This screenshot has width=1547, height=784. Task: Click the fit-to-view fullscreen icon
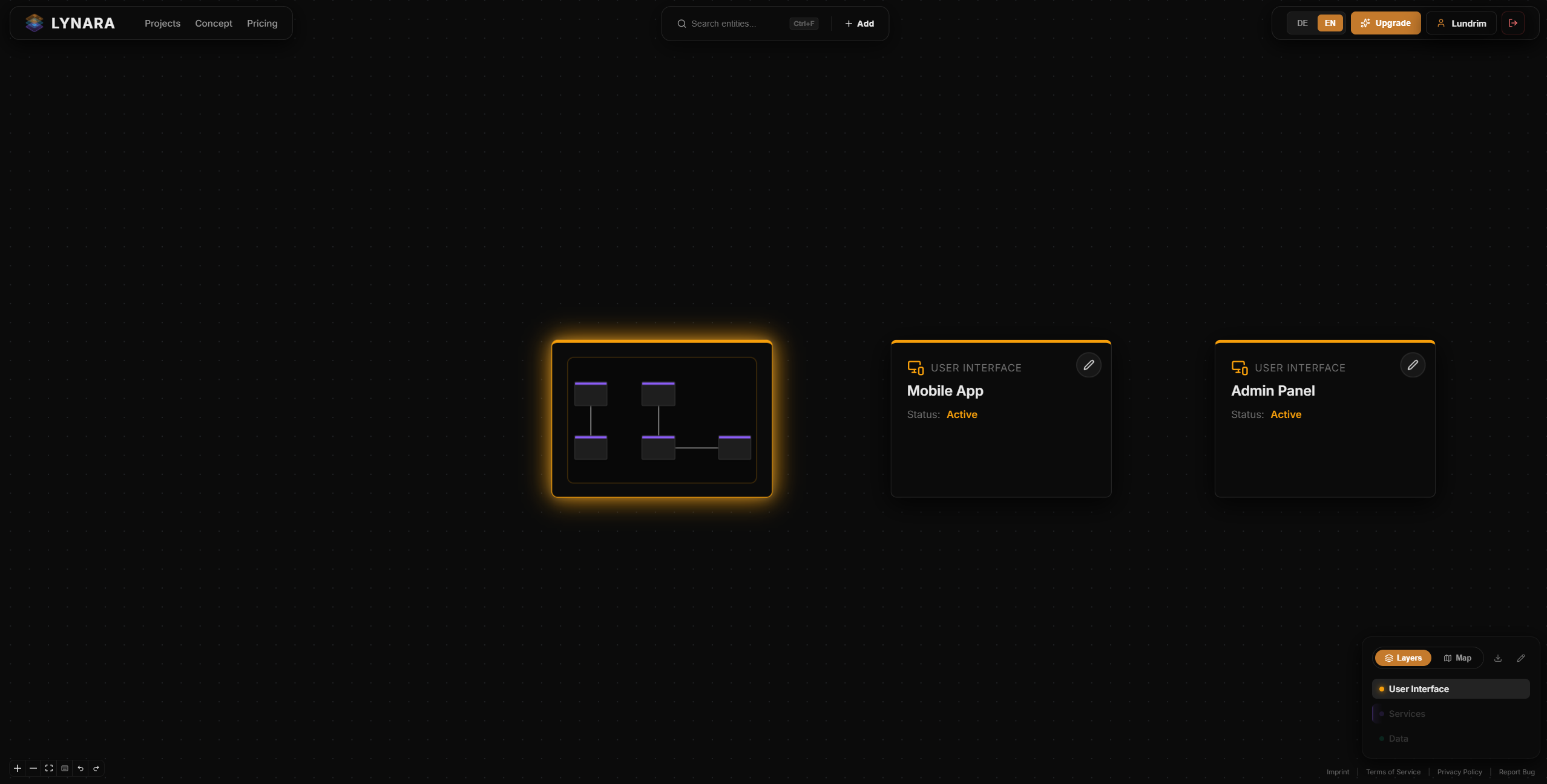[x=48, y=768]
